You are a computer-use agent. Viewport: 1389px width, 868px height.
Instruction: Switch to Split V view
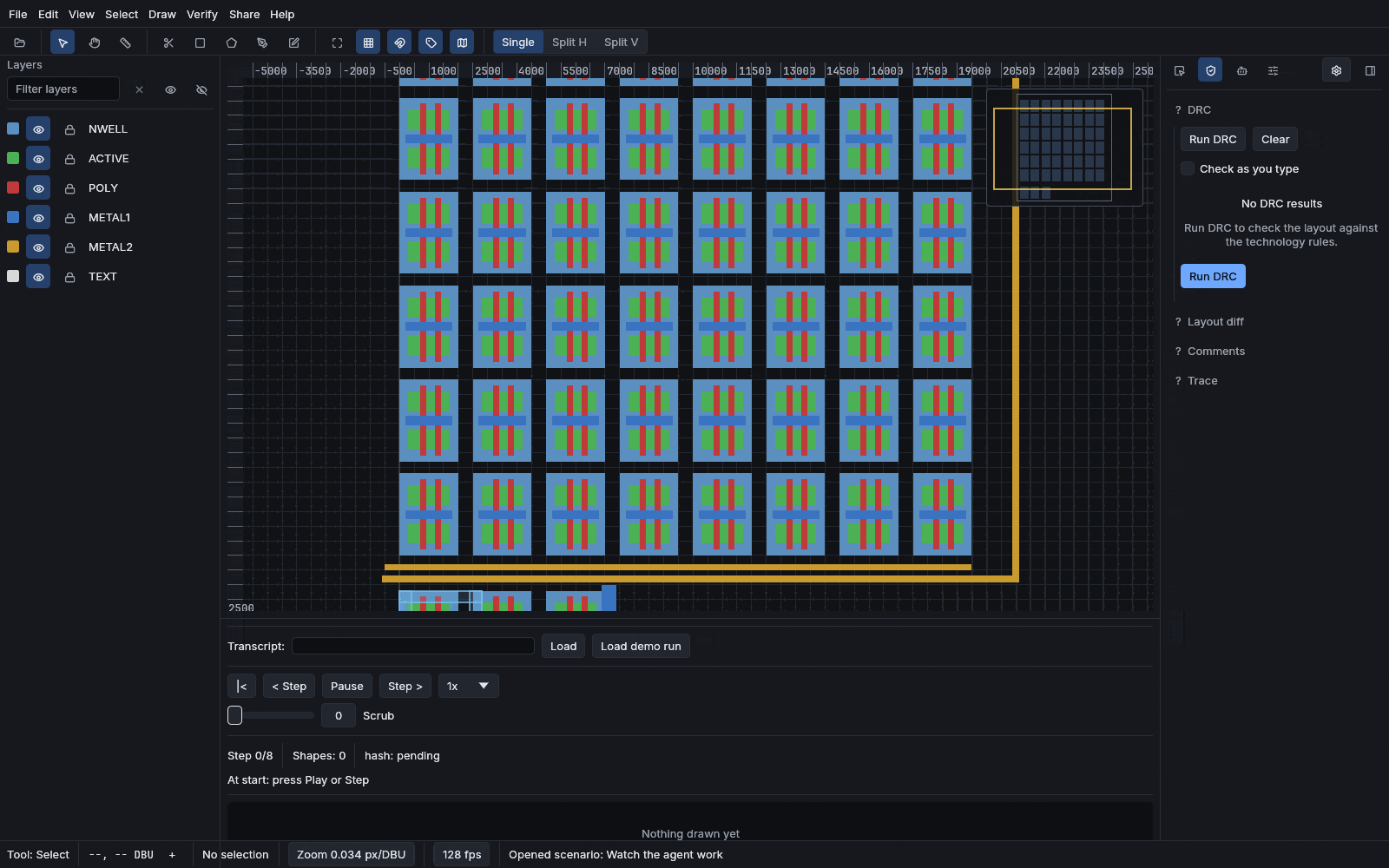point(621,43)
